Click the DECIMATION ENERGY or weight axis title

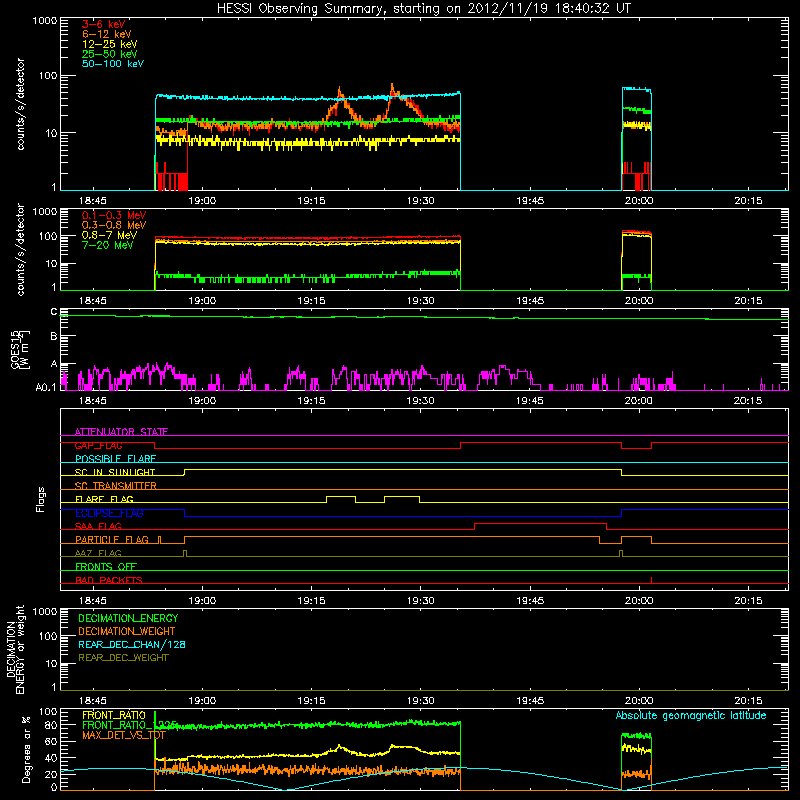16,649
